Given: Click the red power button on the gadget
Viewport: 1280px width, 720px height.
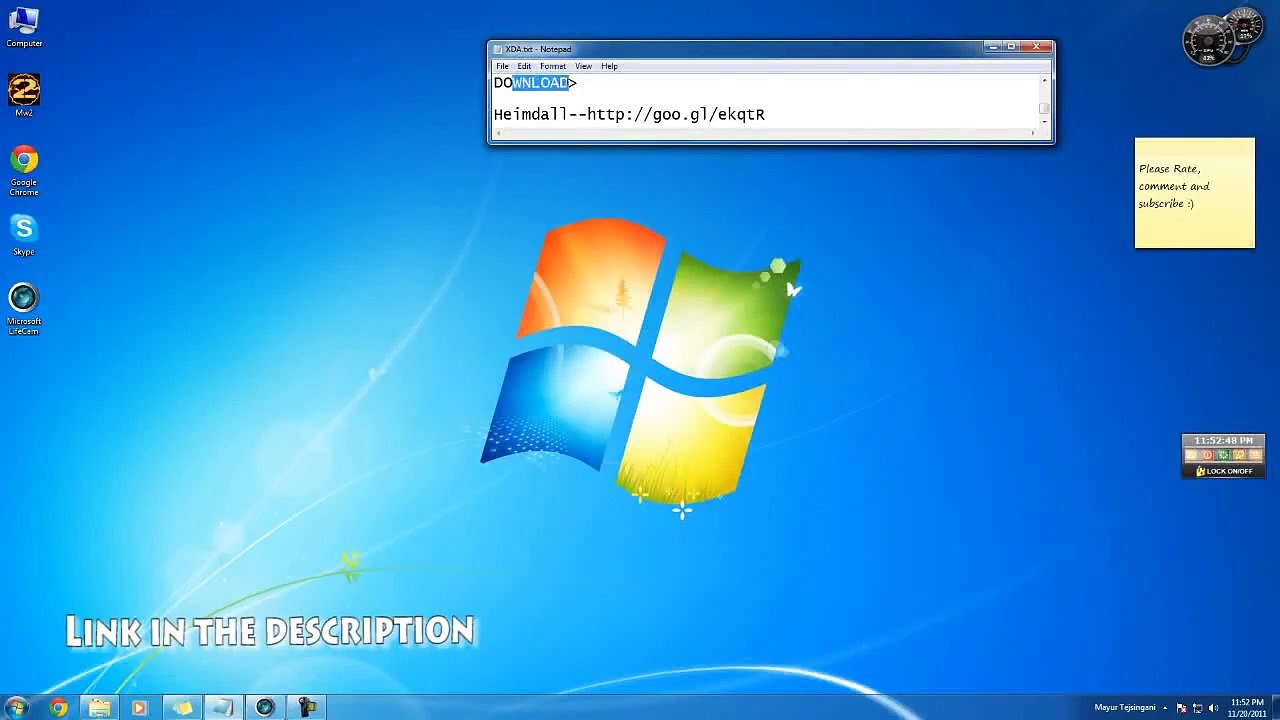Looking at the screenshot, I should [x=1207, y=455].
